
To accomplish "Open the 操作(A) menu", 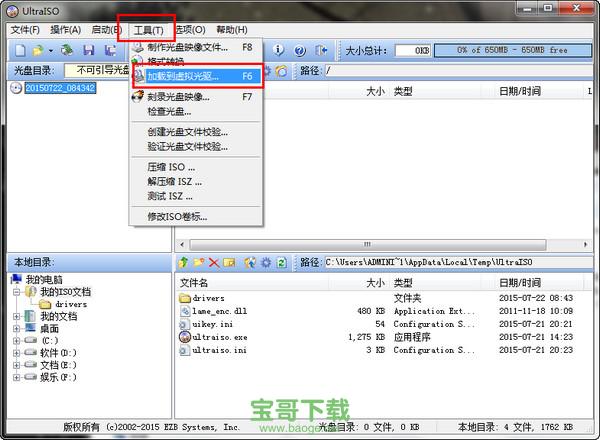I will click(65, 29).
